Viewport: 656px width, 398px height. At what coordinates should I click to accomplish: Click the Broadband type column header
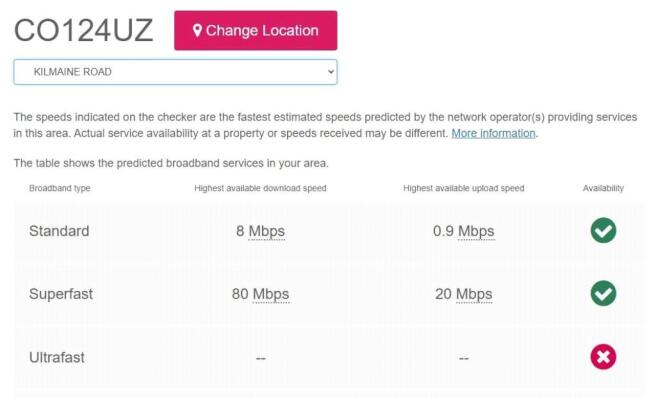60,188
